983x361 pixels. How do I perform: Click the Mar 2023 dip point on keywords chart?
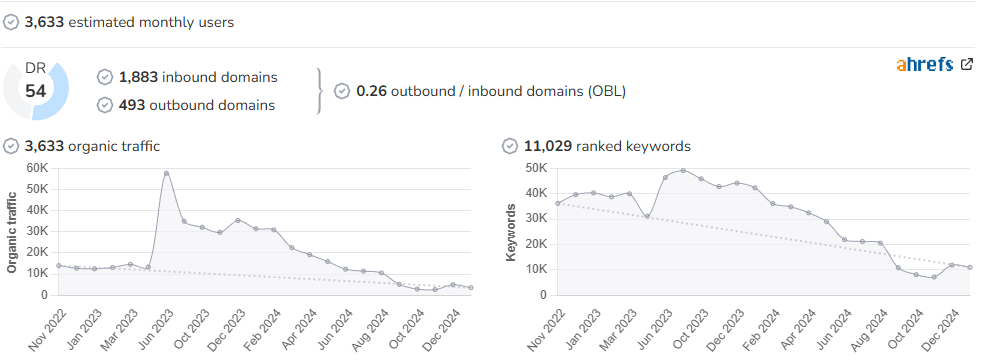coord(647,217)
